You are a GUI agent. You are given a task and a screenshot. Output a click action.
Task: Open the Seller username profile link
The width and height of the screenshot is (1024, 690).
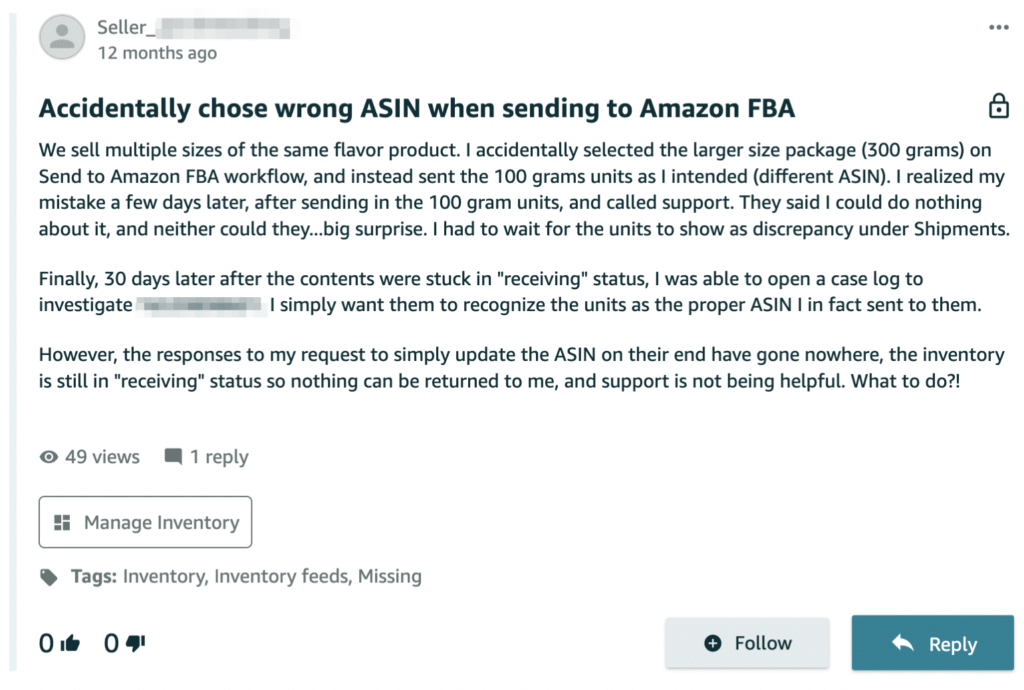point(192,27)
